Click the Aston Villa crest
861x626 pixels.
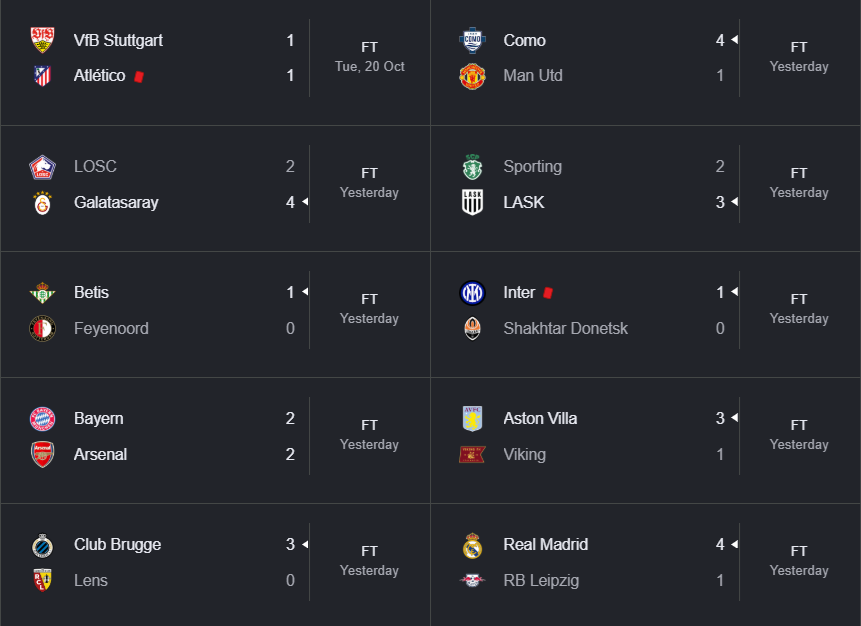472,419
